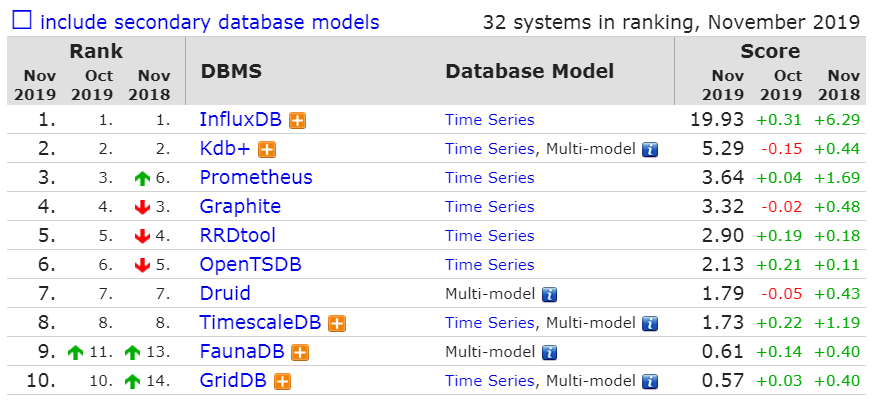The height and width of the screenshot is (400, 875).
Task: Click the multi-model info icon in Kdb+ row
Action: [650, 150]
